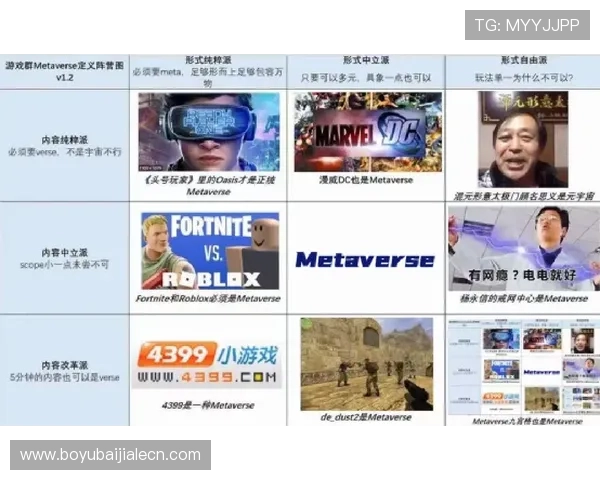Click the image captioned 有网瘾？电电就好
600x480 pixels.
[x=524, y=248]
